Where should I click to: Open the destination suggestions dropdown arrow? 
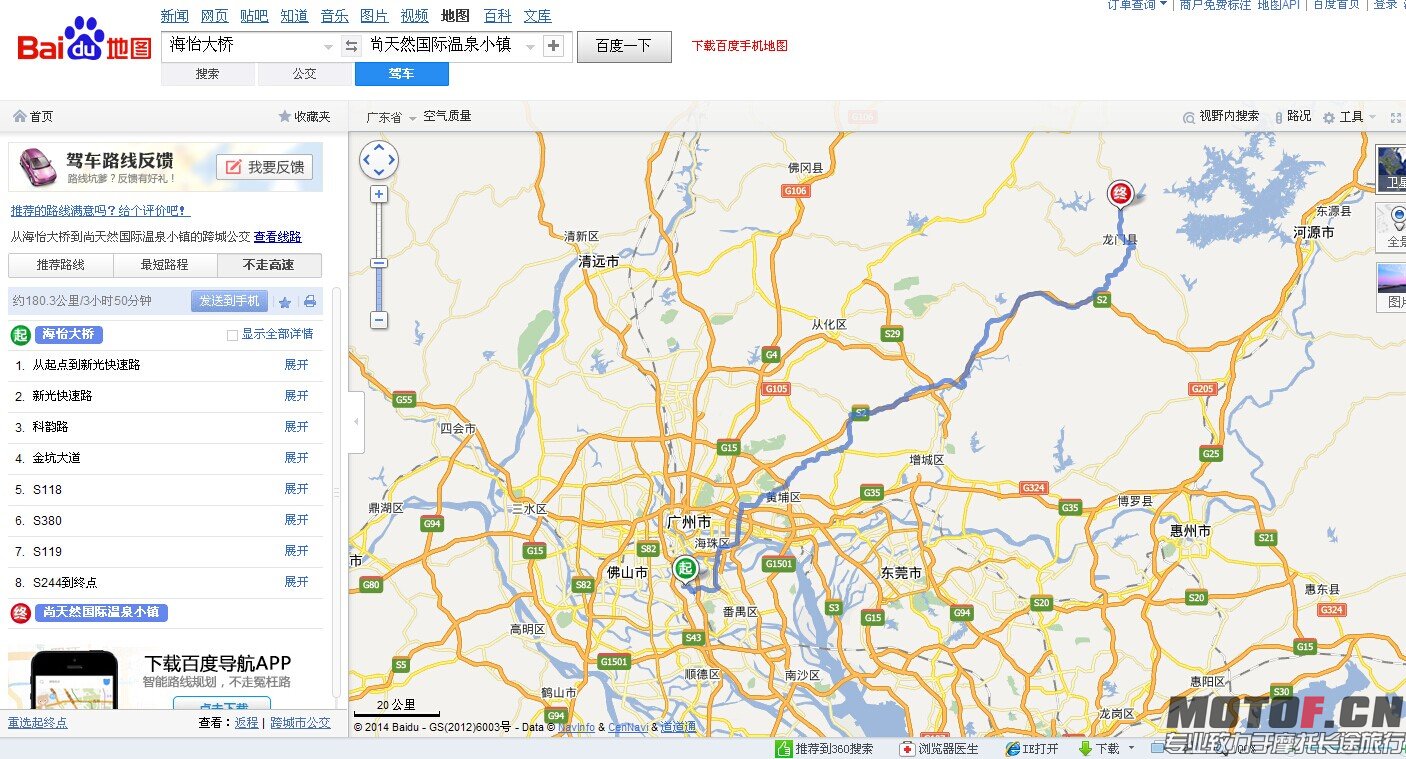pyautogui.click(x=531, y=47)
